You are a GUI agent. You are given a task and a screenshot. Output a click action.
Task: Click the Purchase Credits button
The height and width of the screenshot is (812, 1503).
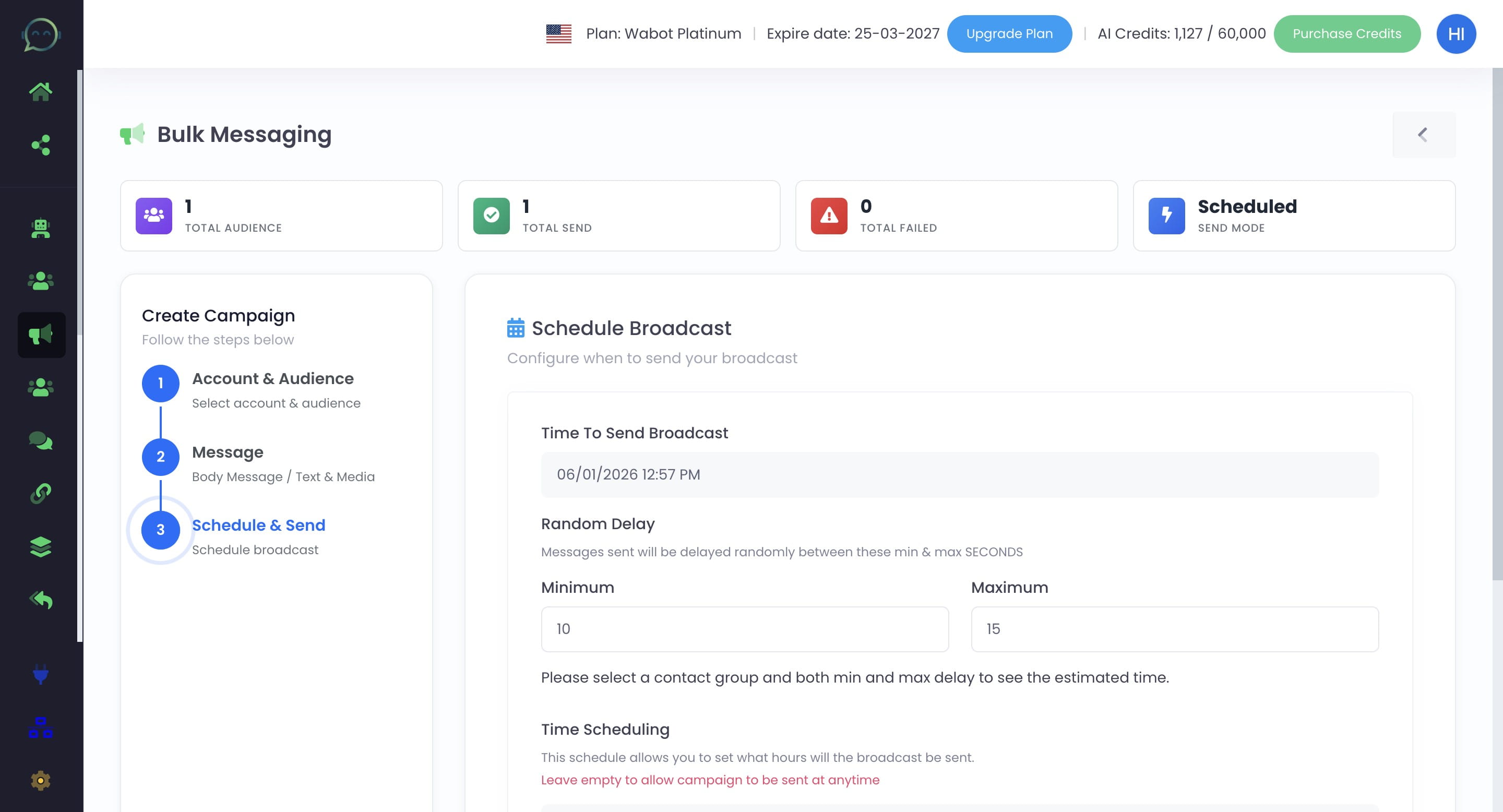pos(1346,34)
